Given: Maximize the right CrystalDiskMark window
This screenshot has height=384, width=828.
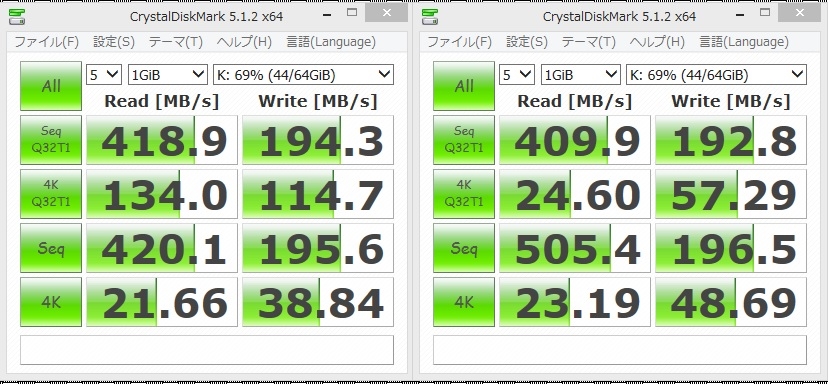Looking at the screenshot, I should coord(765,12).
